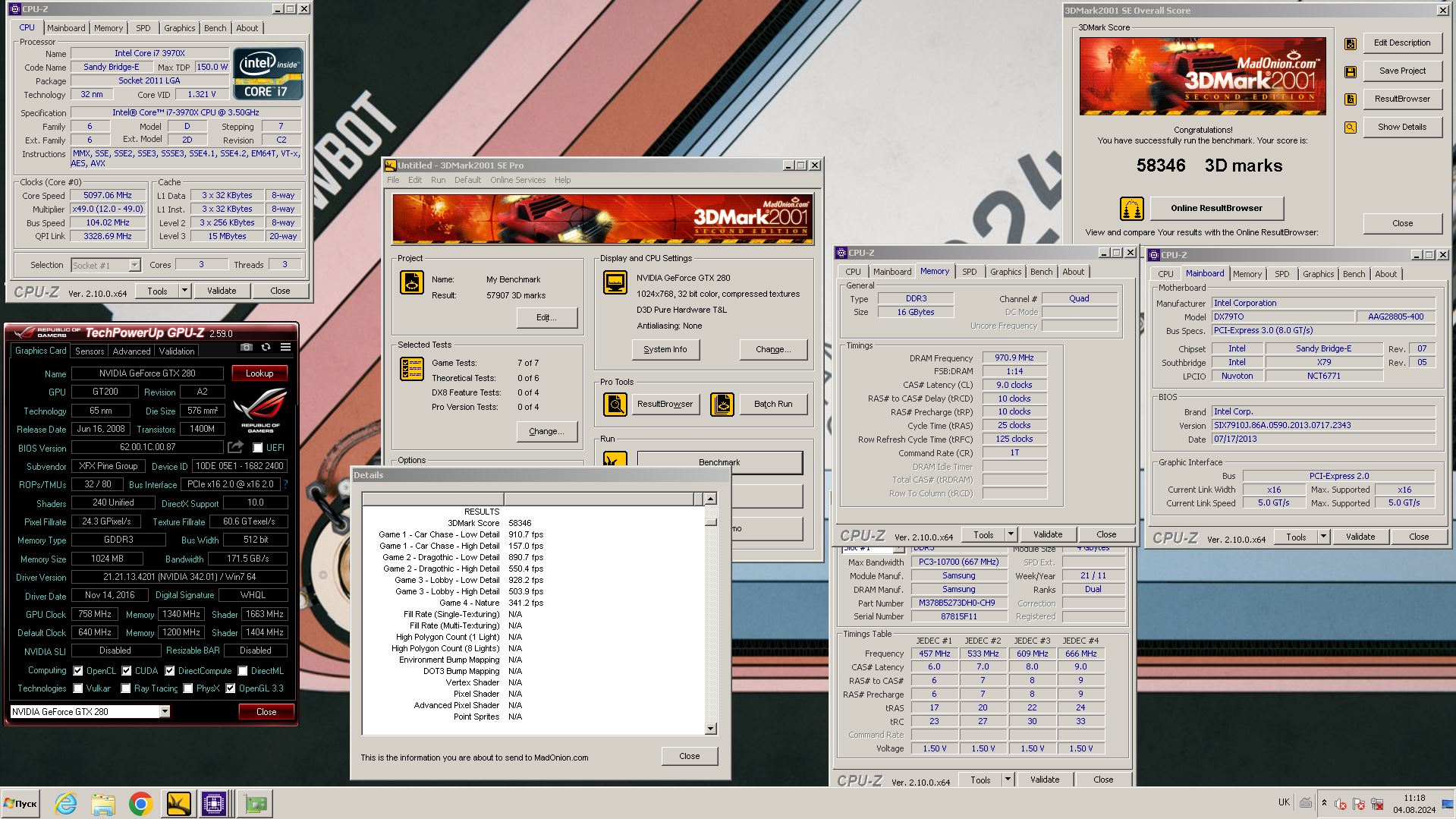The width and height of the screenshot is (1456, 819).
Task: Click the magnifier icon beside ResultBrowser in Pro Tools
Action: (615, 404)
